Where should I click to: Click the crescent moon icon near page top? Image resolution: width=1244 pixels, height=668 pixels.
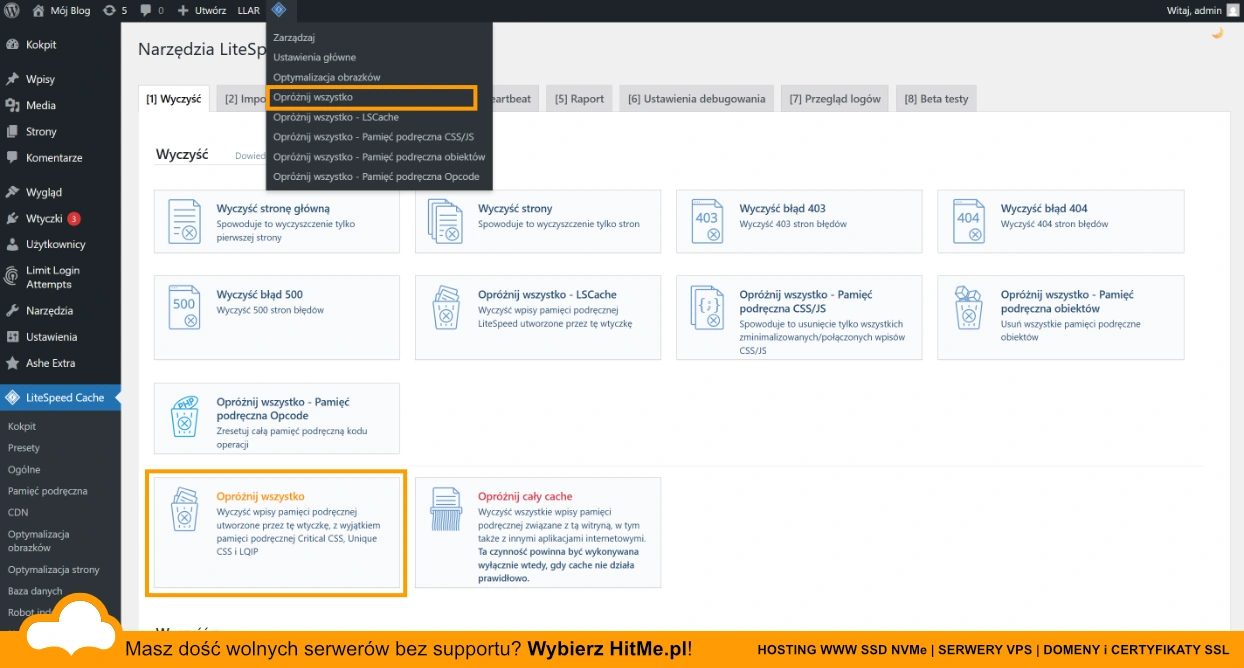coord(1217,32)
